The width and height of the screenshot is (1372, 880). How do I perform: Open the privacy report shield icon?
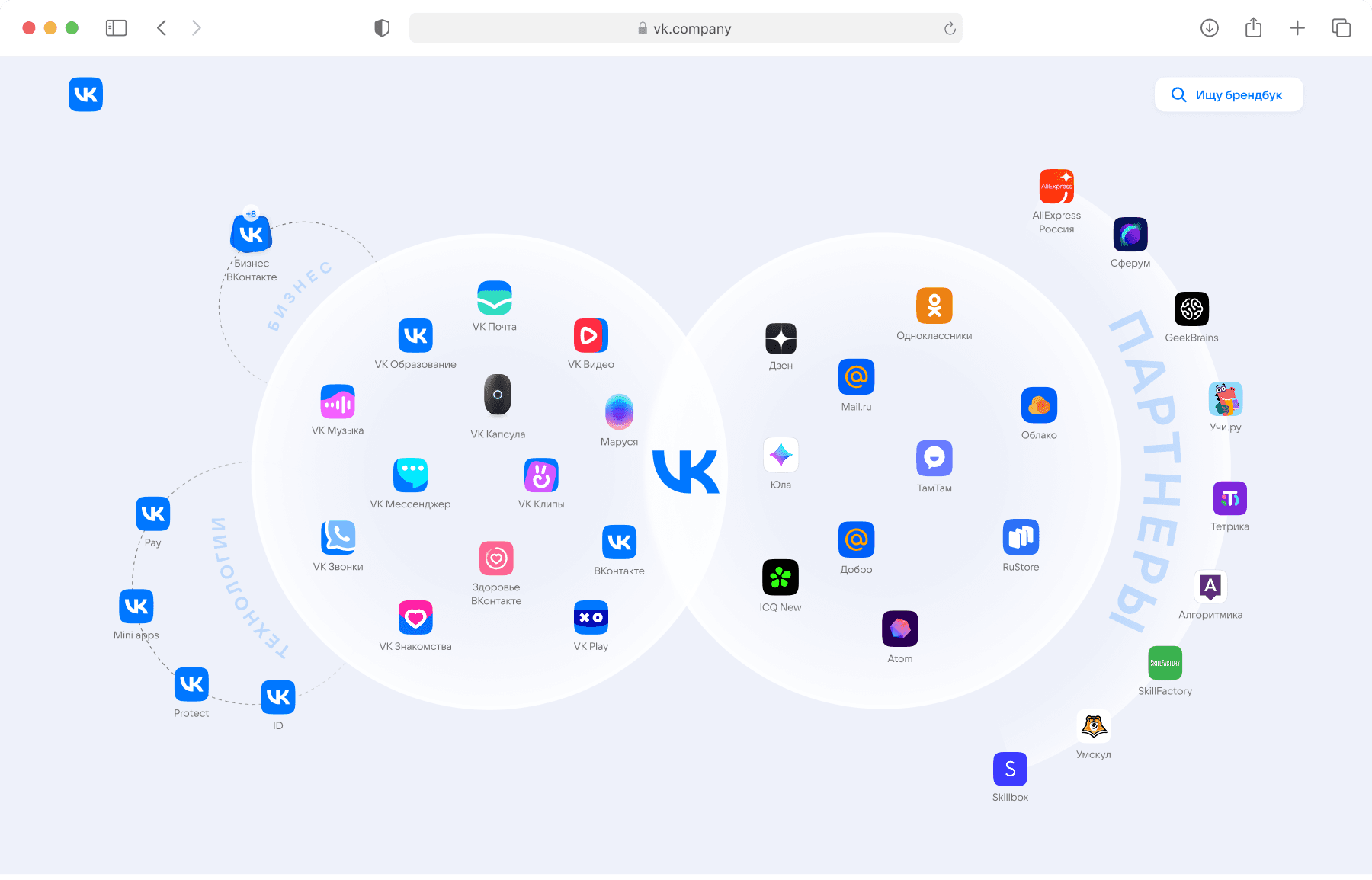[382, 28]
